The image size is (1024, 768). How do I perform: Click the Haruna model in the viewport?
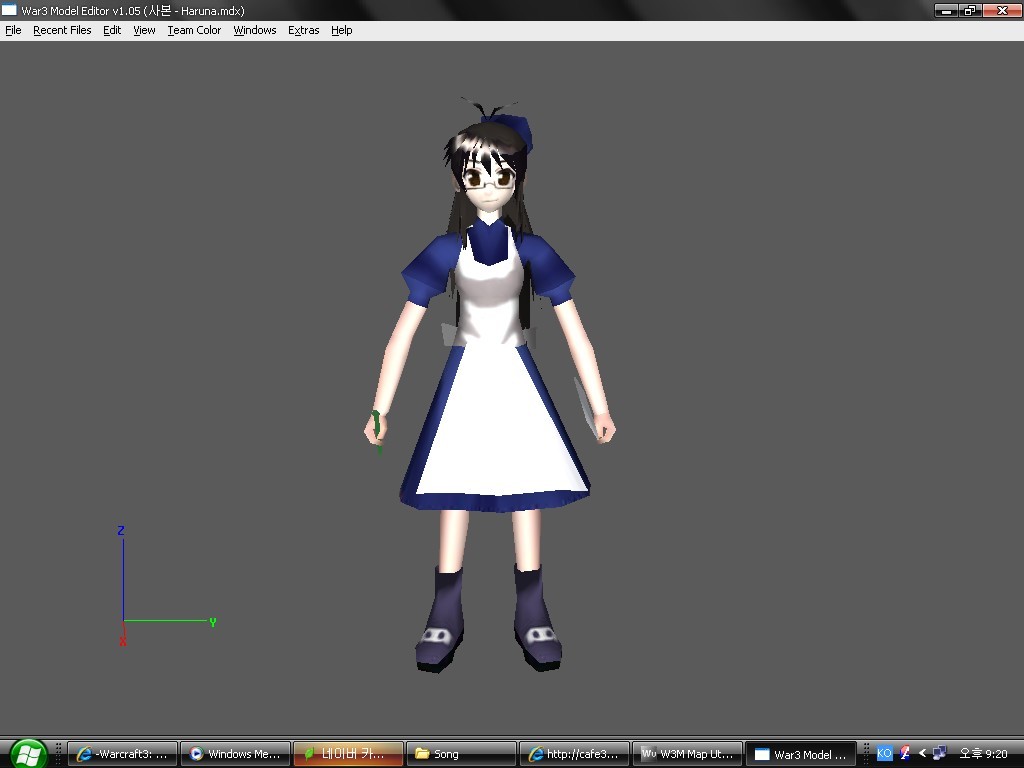(x=490, y=385)
